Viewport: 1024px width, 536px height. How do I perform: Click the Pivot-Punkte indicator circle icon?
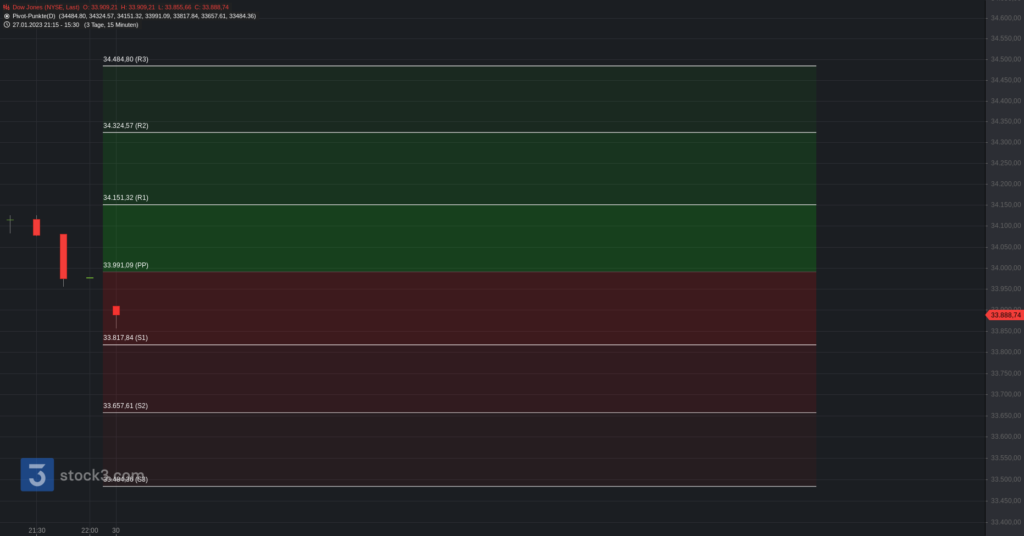(x=6, y=16)
